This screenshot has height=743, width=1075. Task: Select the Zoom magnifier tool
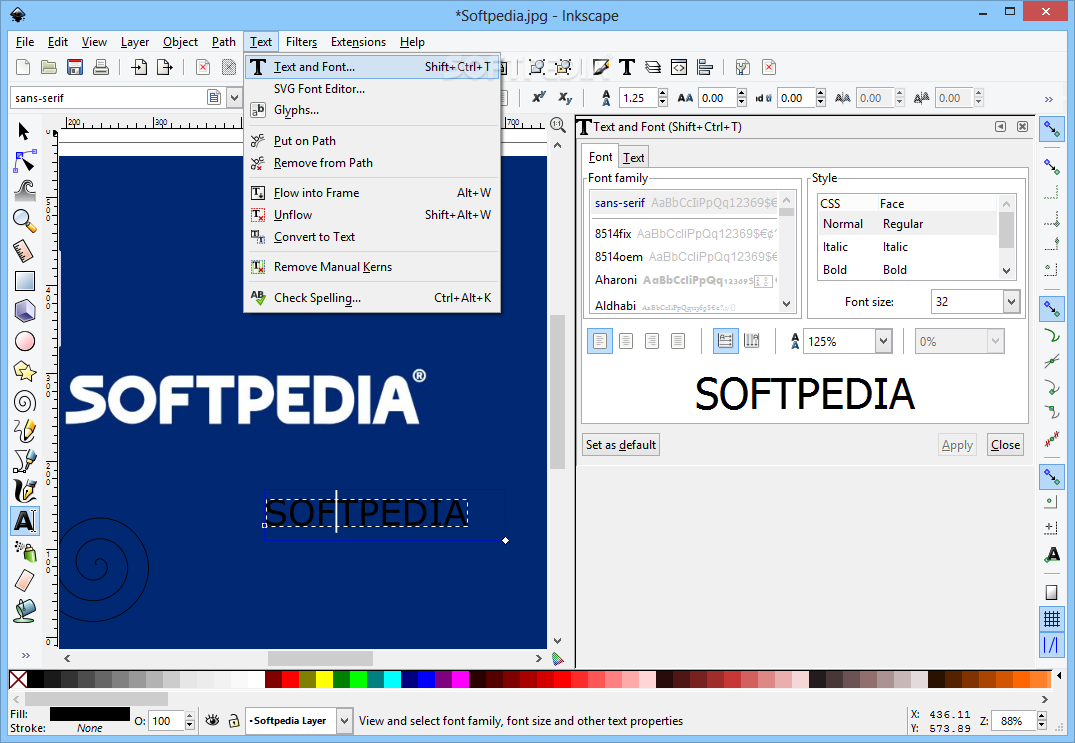point(24,221)
